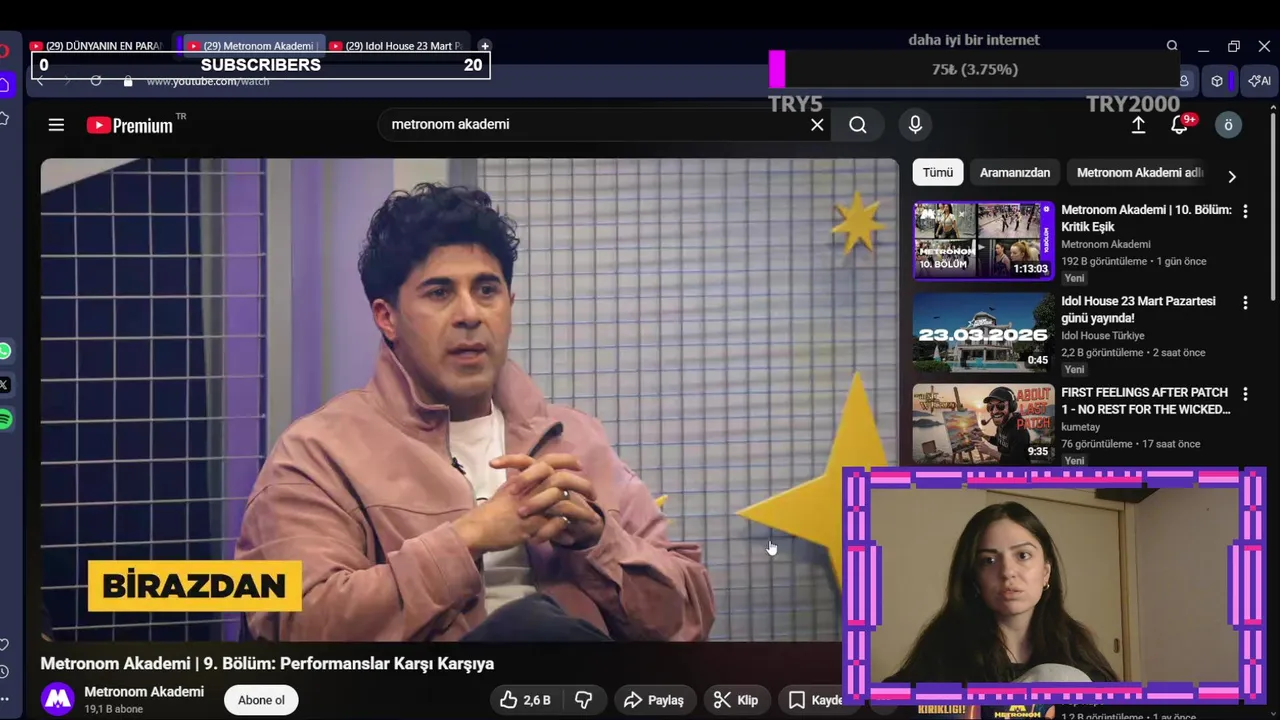Viewport: 1280px width, 720px height.
Task: Open the 'FIRST FEELINGS AFTER PATCH 1' title link
Action: [1146, 401]
